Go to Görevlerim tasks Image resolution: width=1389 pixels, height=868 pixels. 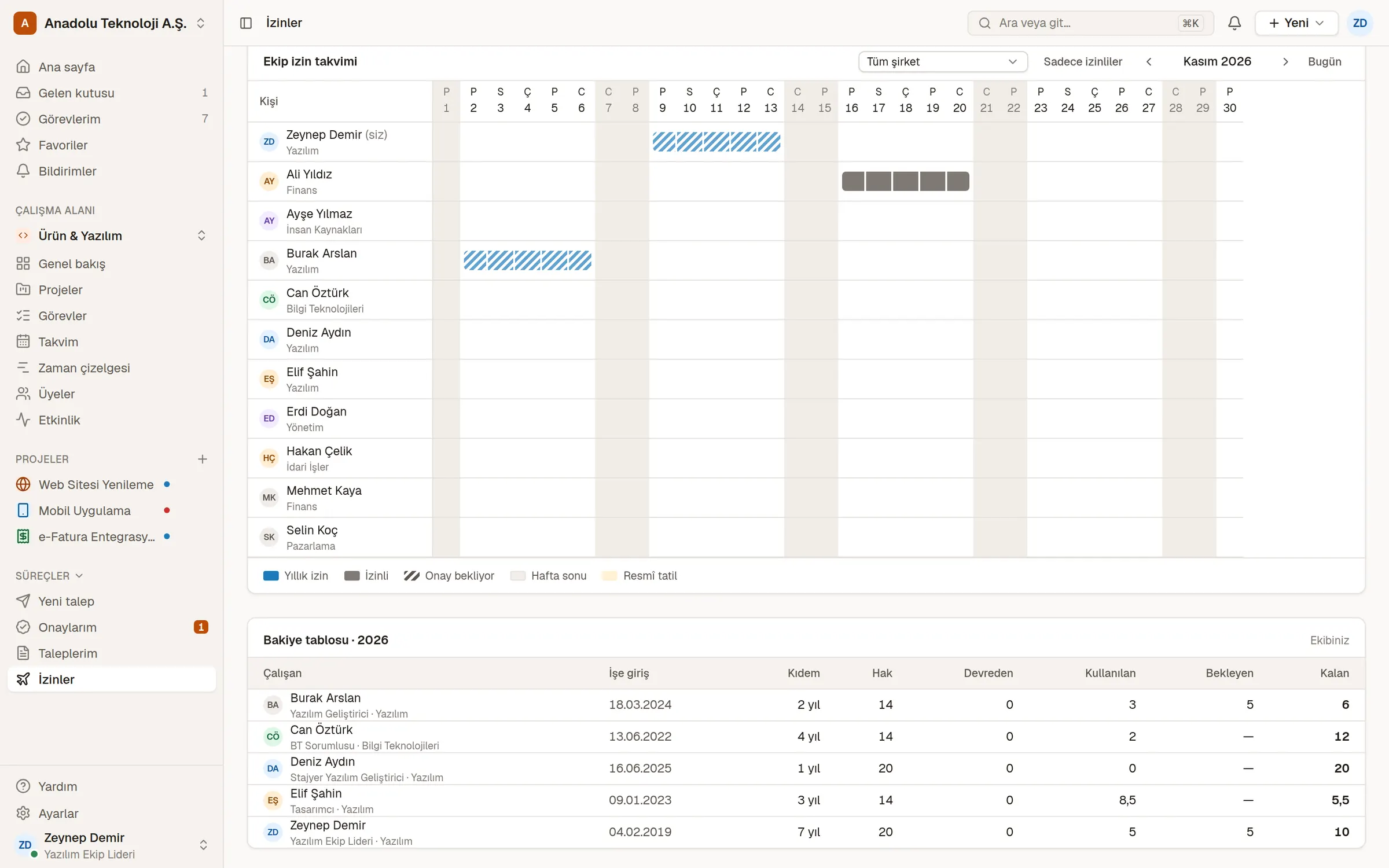point(112,119)
